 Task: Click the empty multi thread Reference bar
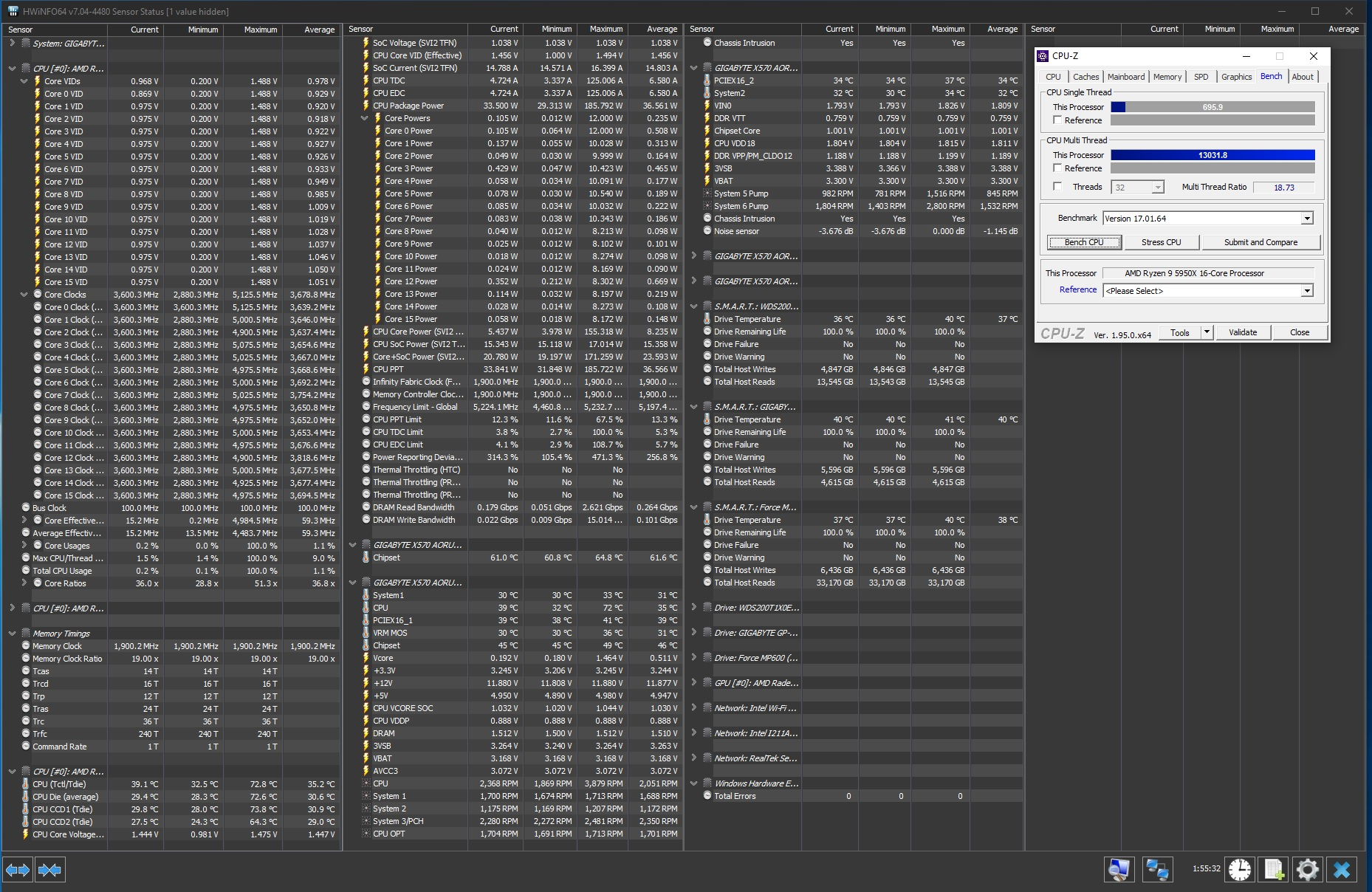tap(1212, 168)
